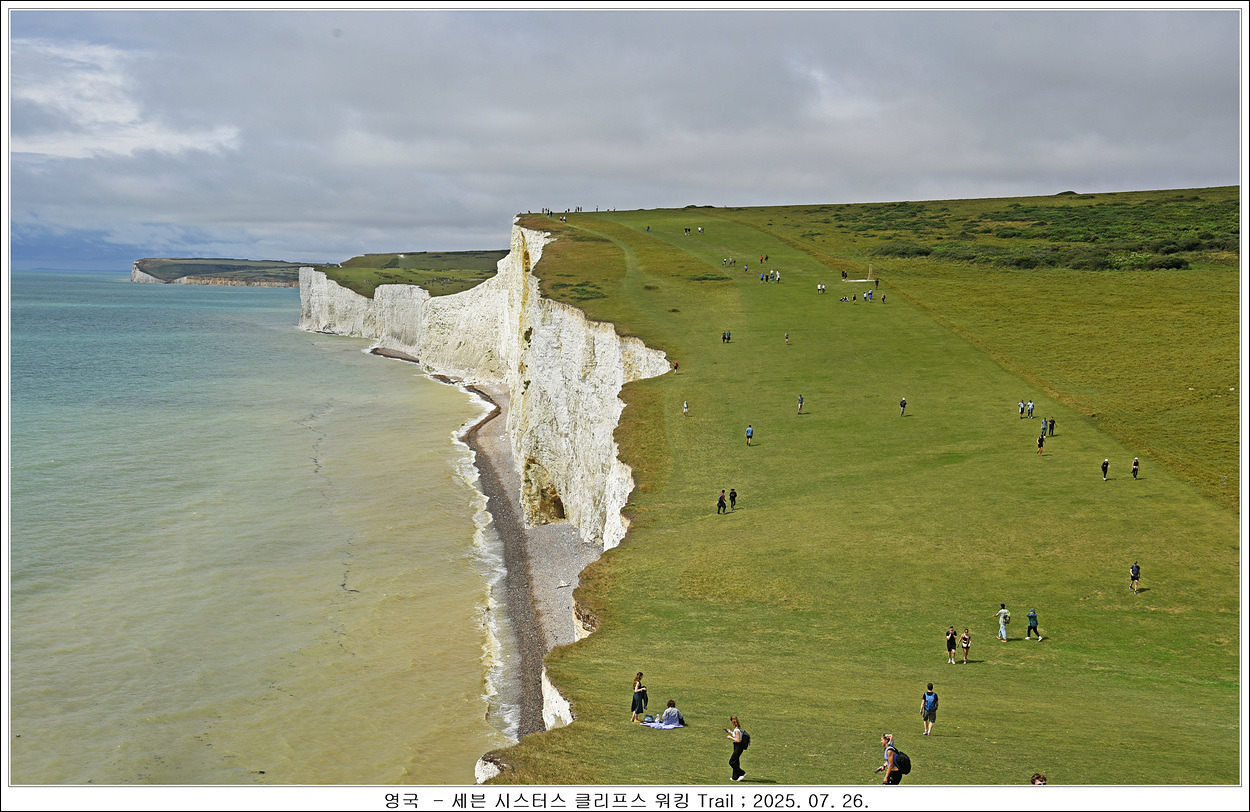Select the person sitting on the blue blanket

pos(671,714)
